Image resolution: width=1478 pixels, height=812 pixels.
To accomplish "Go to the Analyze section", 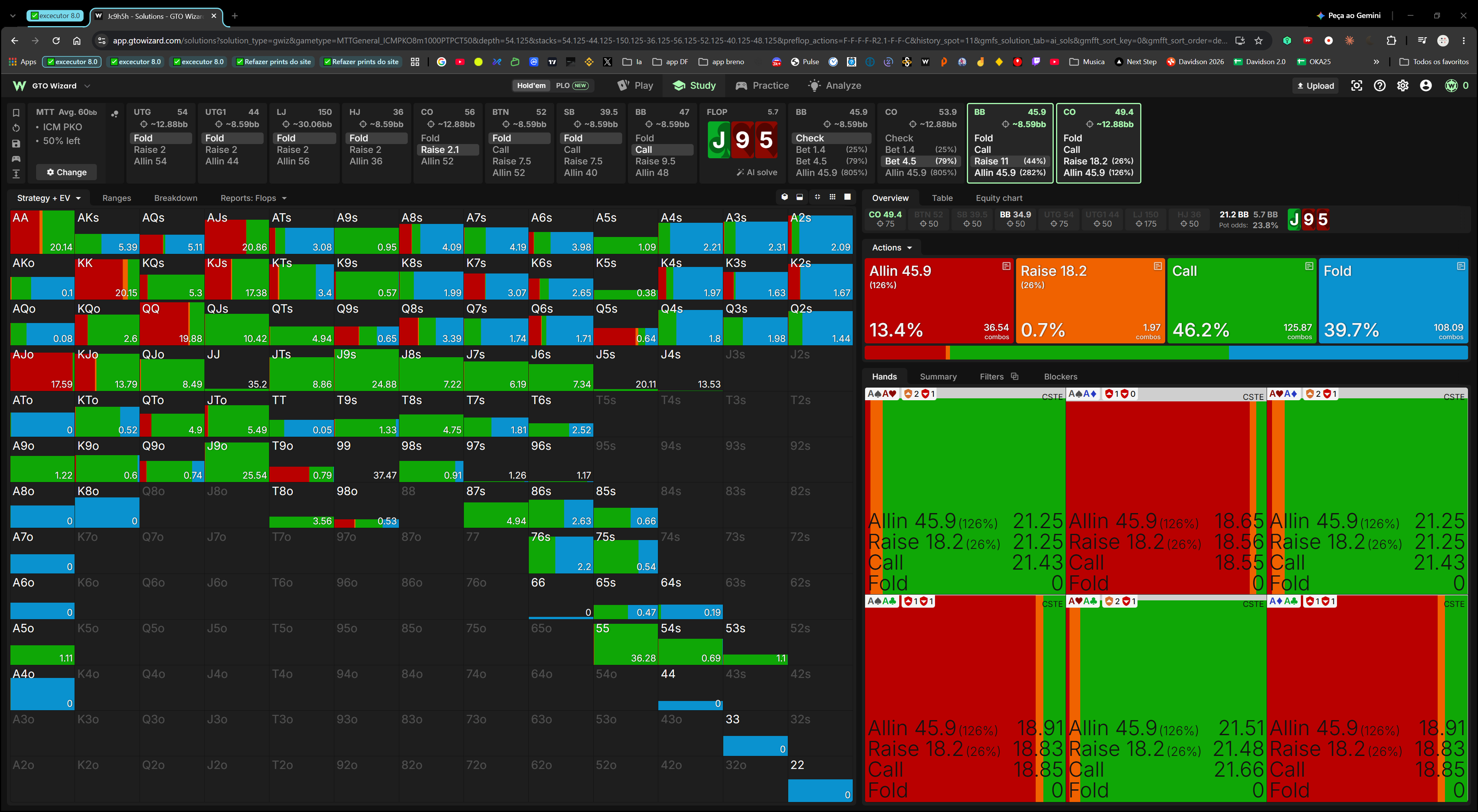I will (834, 85).
